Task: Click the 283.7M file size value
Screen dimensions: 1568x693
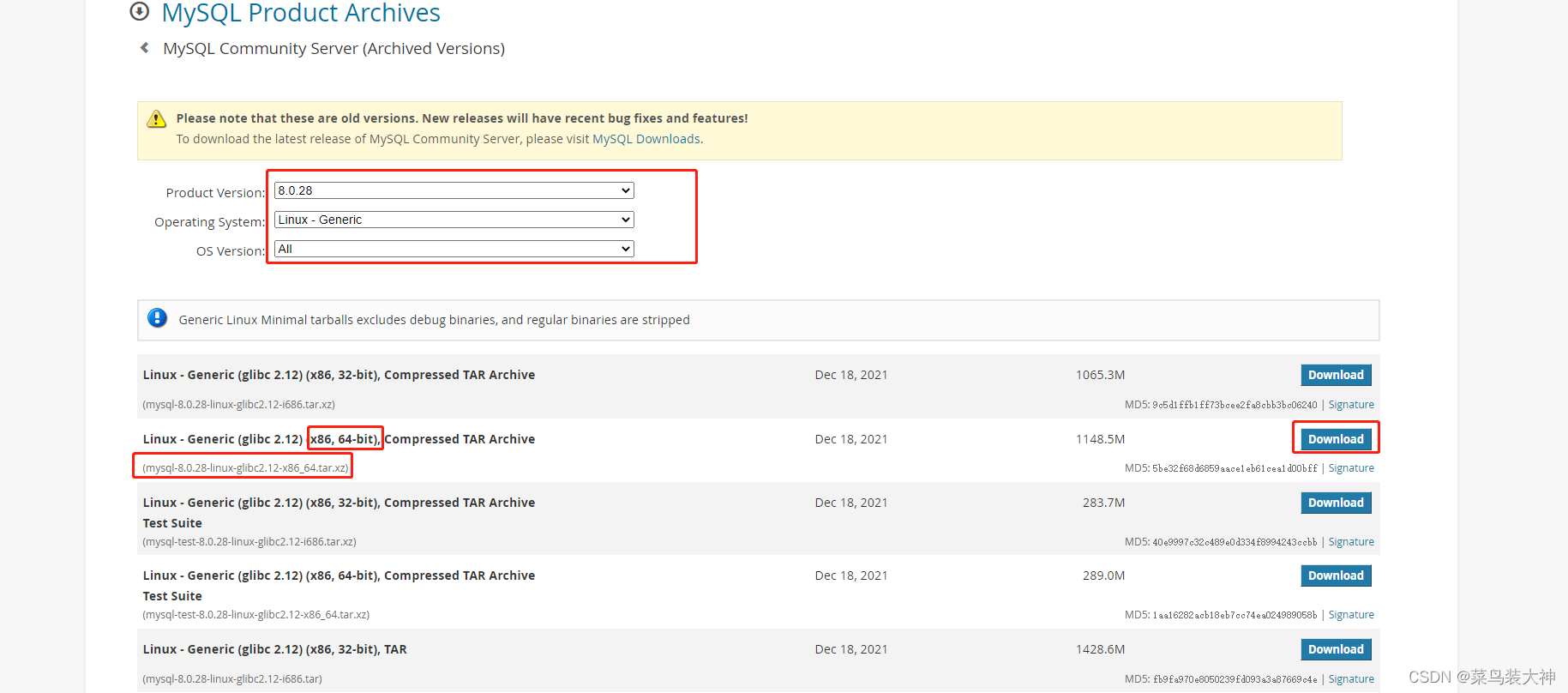Action: coord(1103,503)
